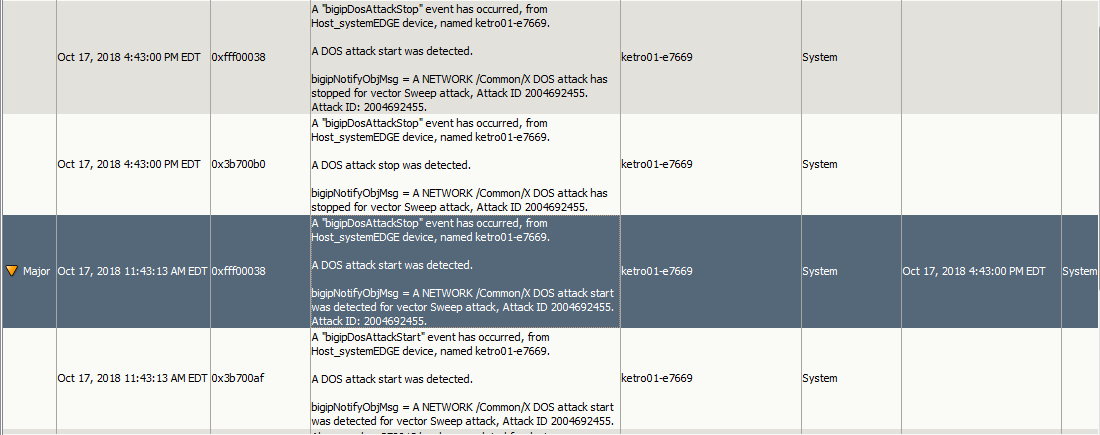Select ketro01-e7669 in the 0x3b700b0 row

(656, 164)
